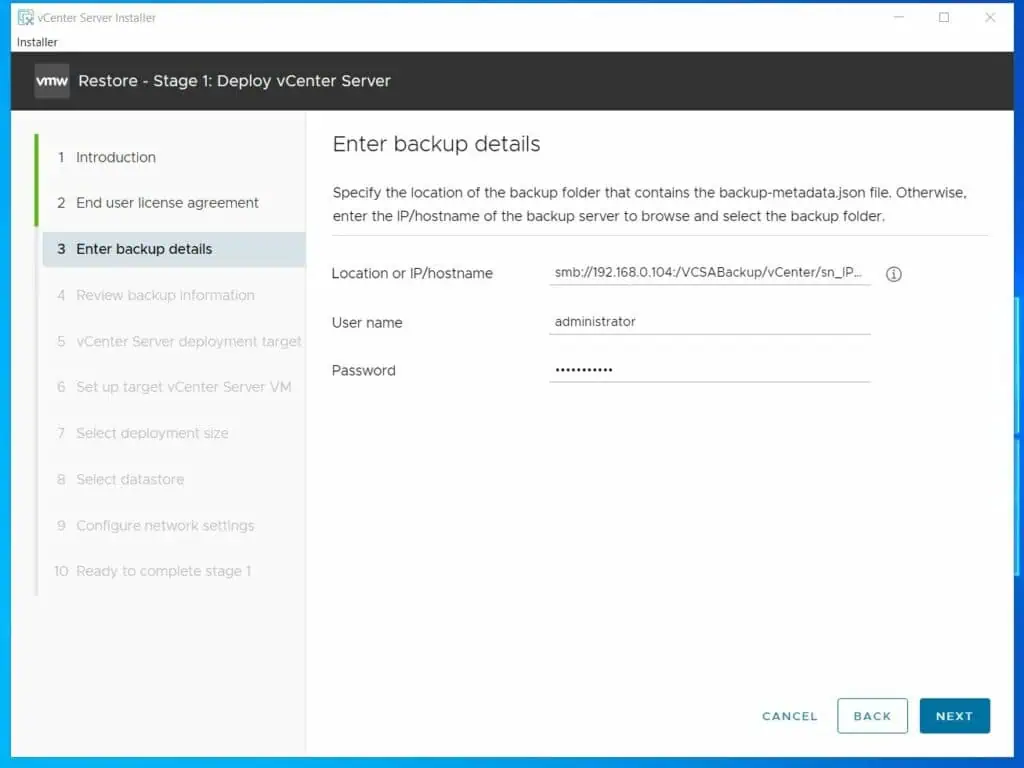The height and width of the screenshot is (768, 1024).
Task: Click the vCenter Server Installer title icon
Action: pyautogui.click(x=25, y=18)
